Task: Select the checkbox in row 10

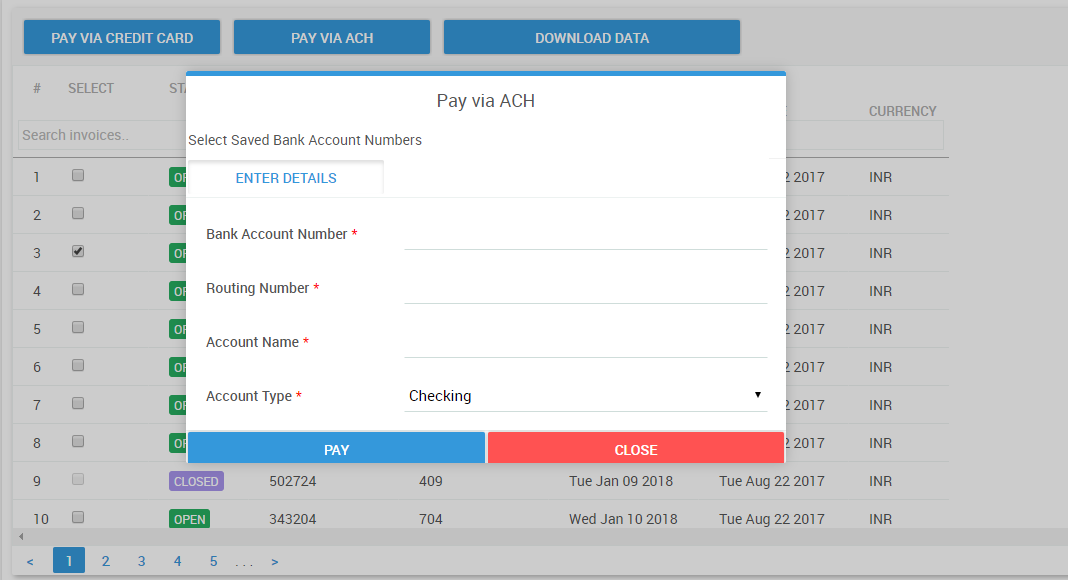Action: click(78, 518)
